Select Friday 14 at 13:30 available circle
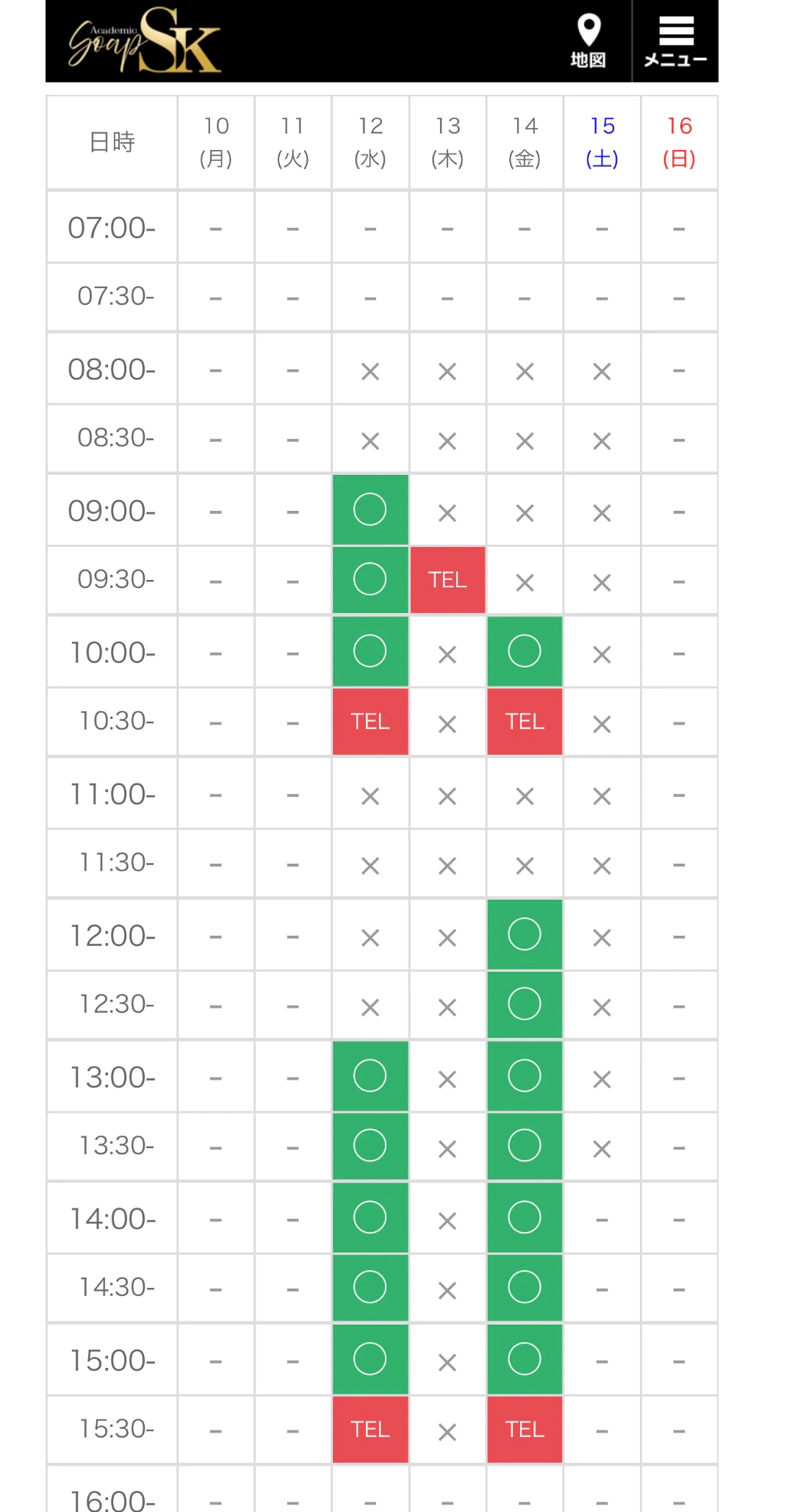Viewport: 803px width, 1512px height. point(525,1145)
